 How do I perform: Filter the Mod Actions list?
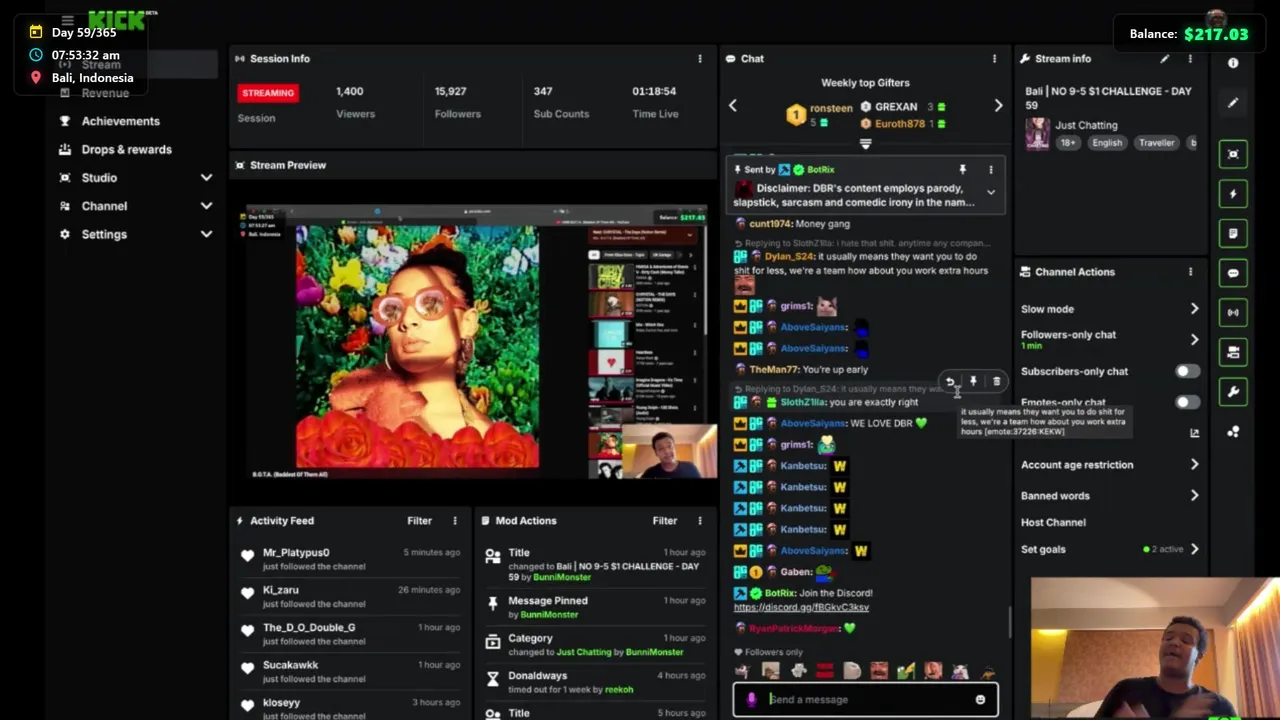click(x=664, y=521)
